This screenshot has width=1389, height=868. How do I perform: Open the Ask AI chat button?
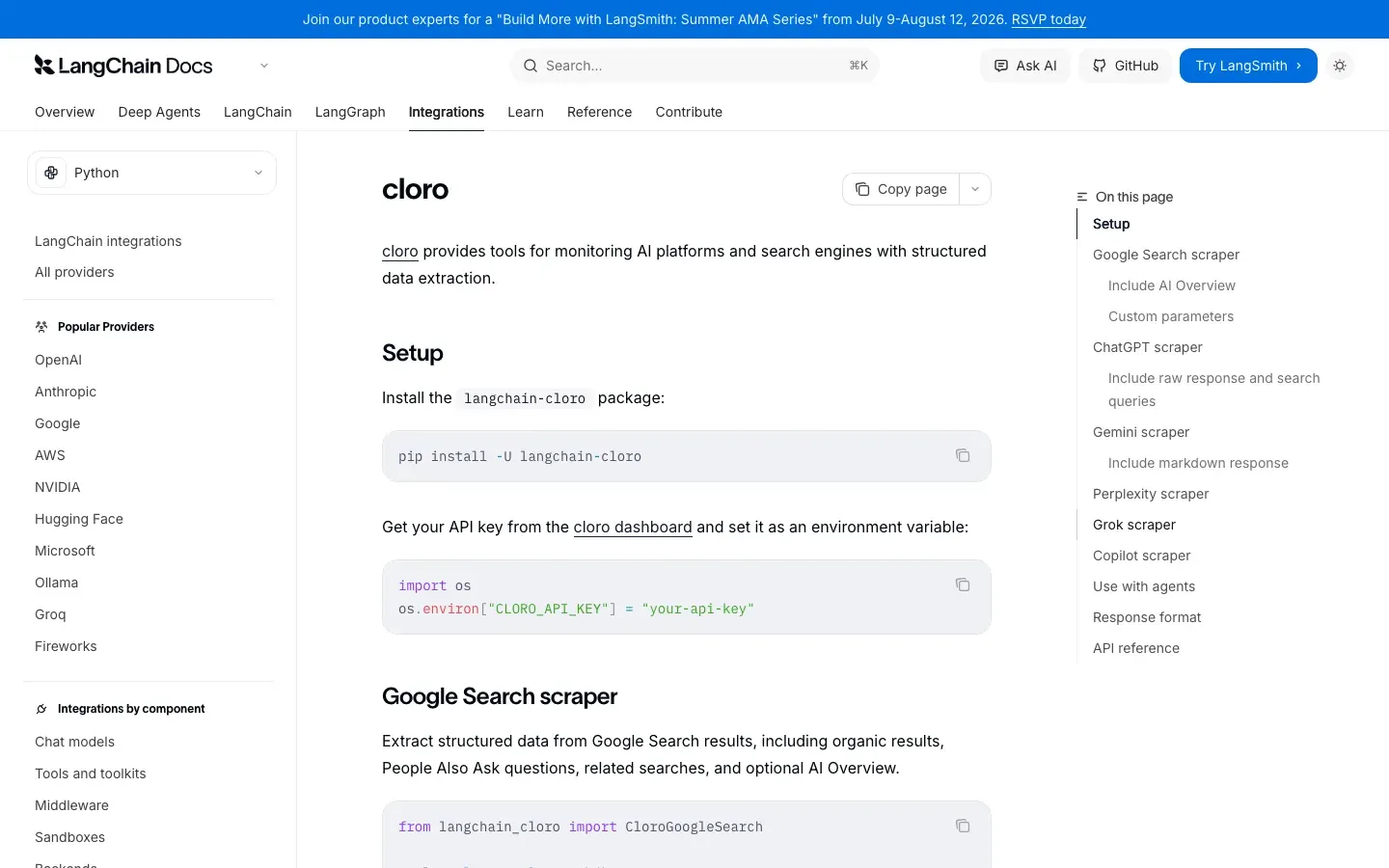coord(1025,66)
